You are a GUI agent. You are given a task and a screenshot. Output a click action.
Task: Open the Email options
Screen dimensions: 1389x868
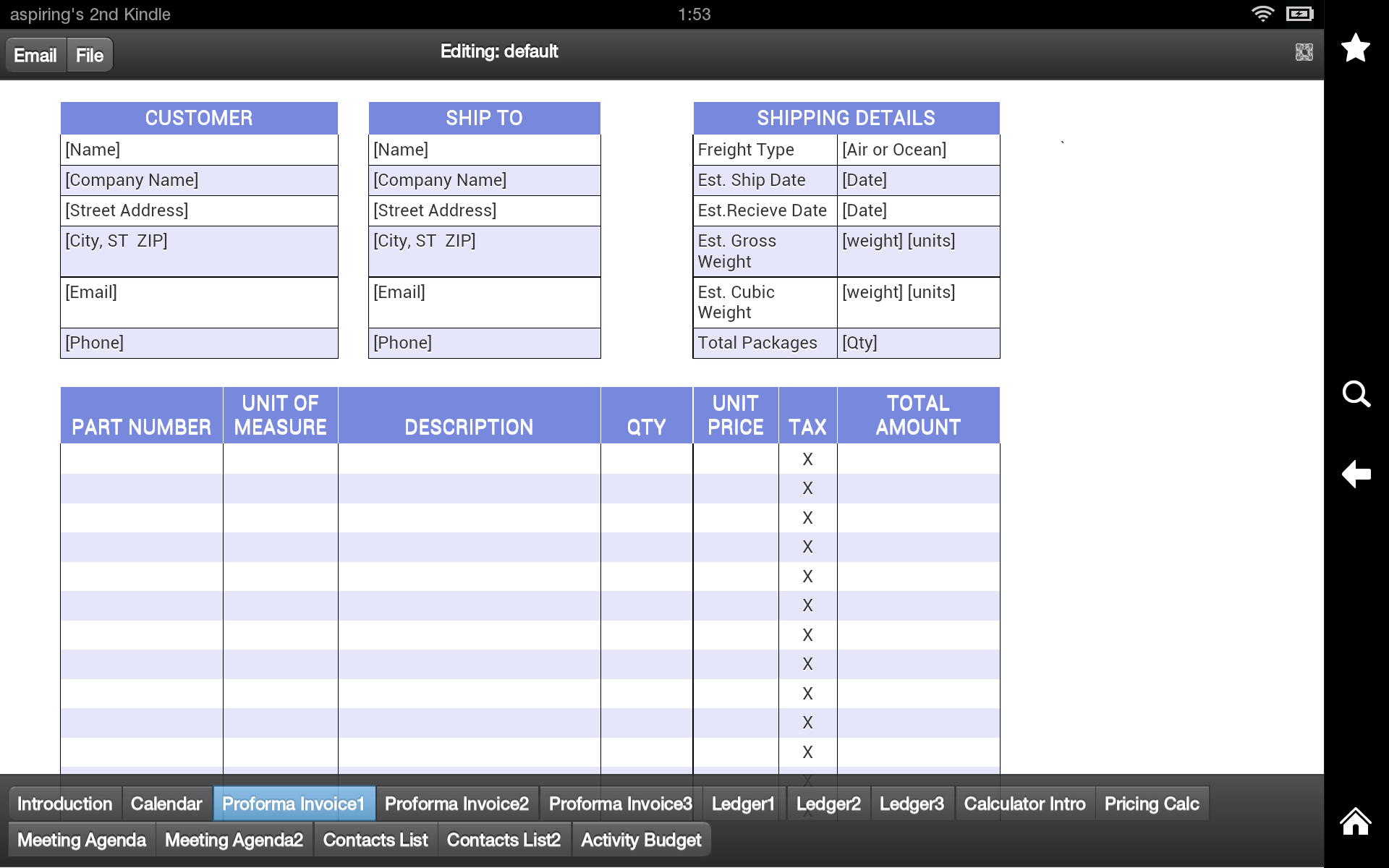pyautogui.click(x=35, y=54)
